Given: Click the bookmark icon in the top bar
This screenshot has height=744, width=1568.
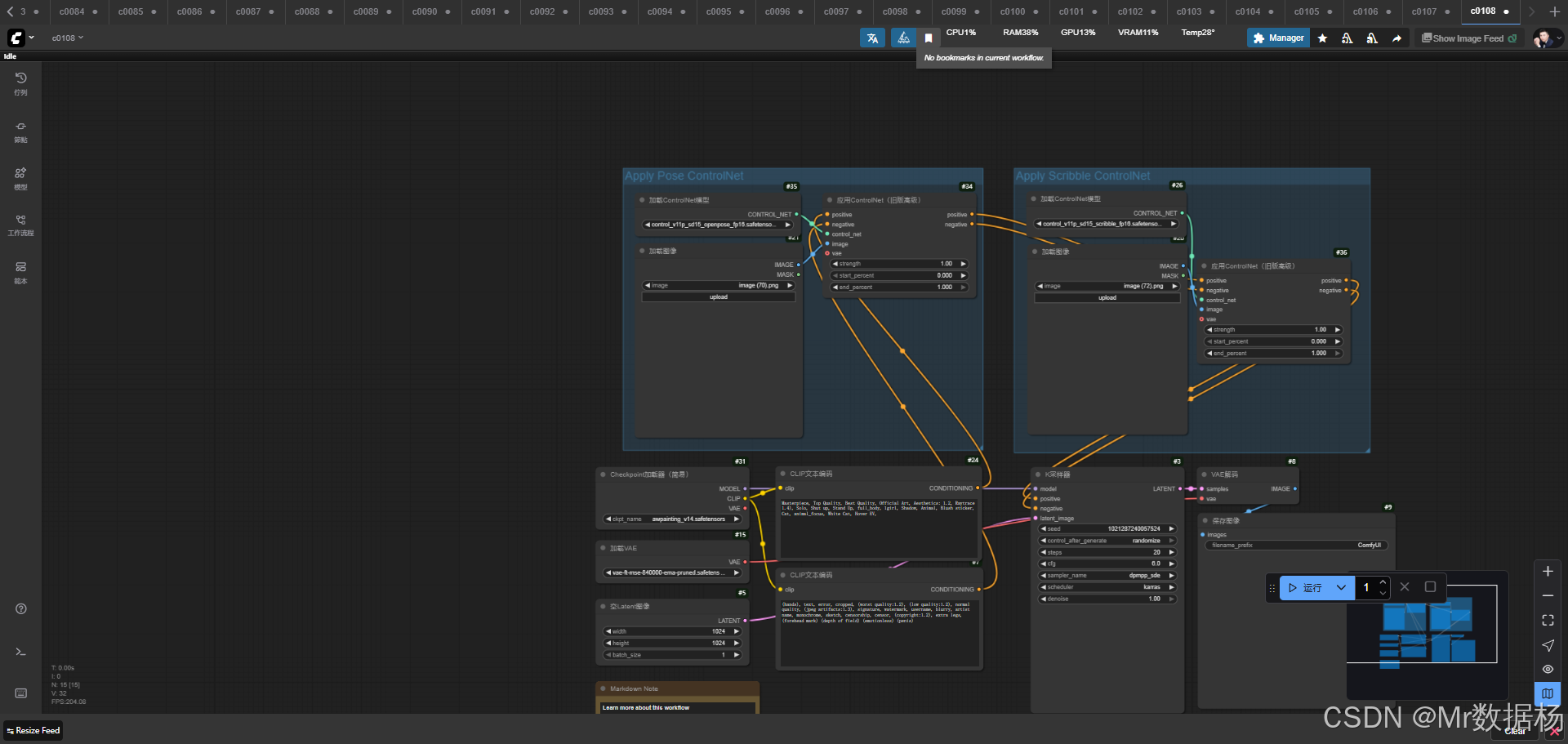Looking at the screenshot, I should (928, 38).
